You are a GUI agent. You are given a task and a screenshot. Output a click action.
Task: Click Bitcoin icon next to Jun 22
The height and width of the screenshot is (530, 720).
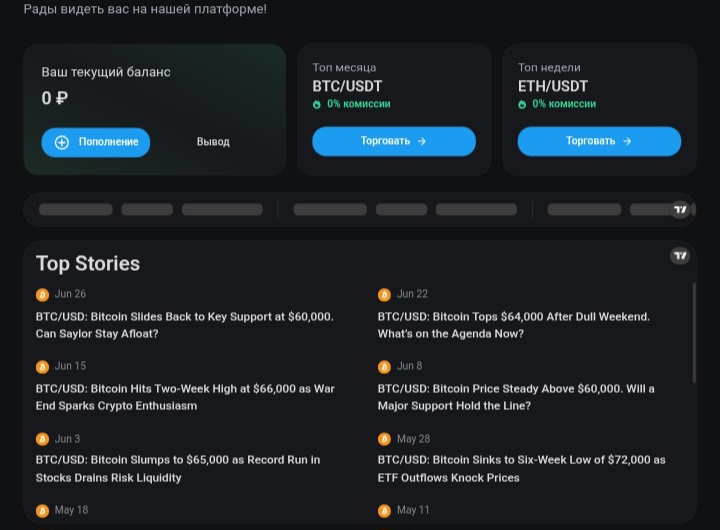[x=384, y=294]
